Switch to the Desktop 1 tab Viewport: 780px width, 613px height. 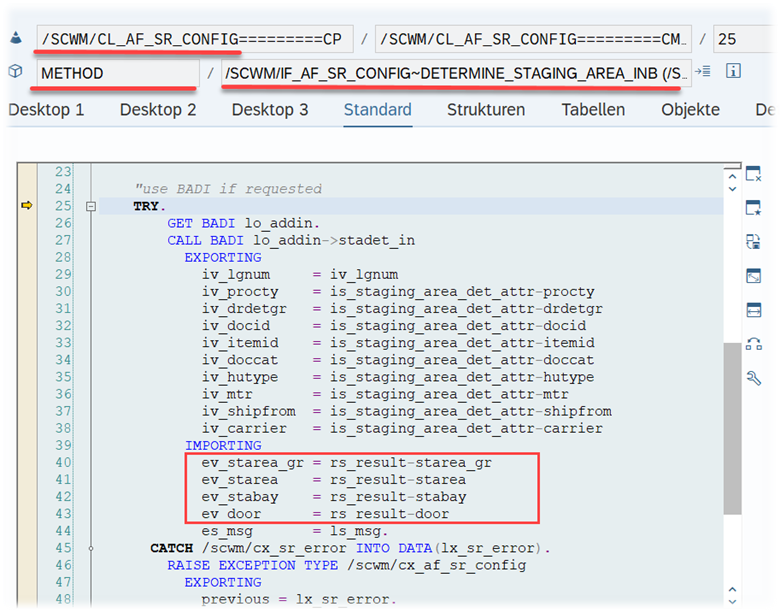click(x=46, y=109)
